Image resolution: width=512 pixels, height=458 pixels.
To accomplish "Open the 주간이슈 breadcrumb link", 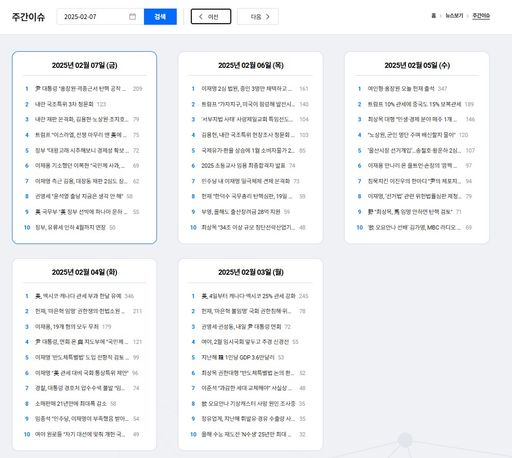I will [x=481, y=16].
